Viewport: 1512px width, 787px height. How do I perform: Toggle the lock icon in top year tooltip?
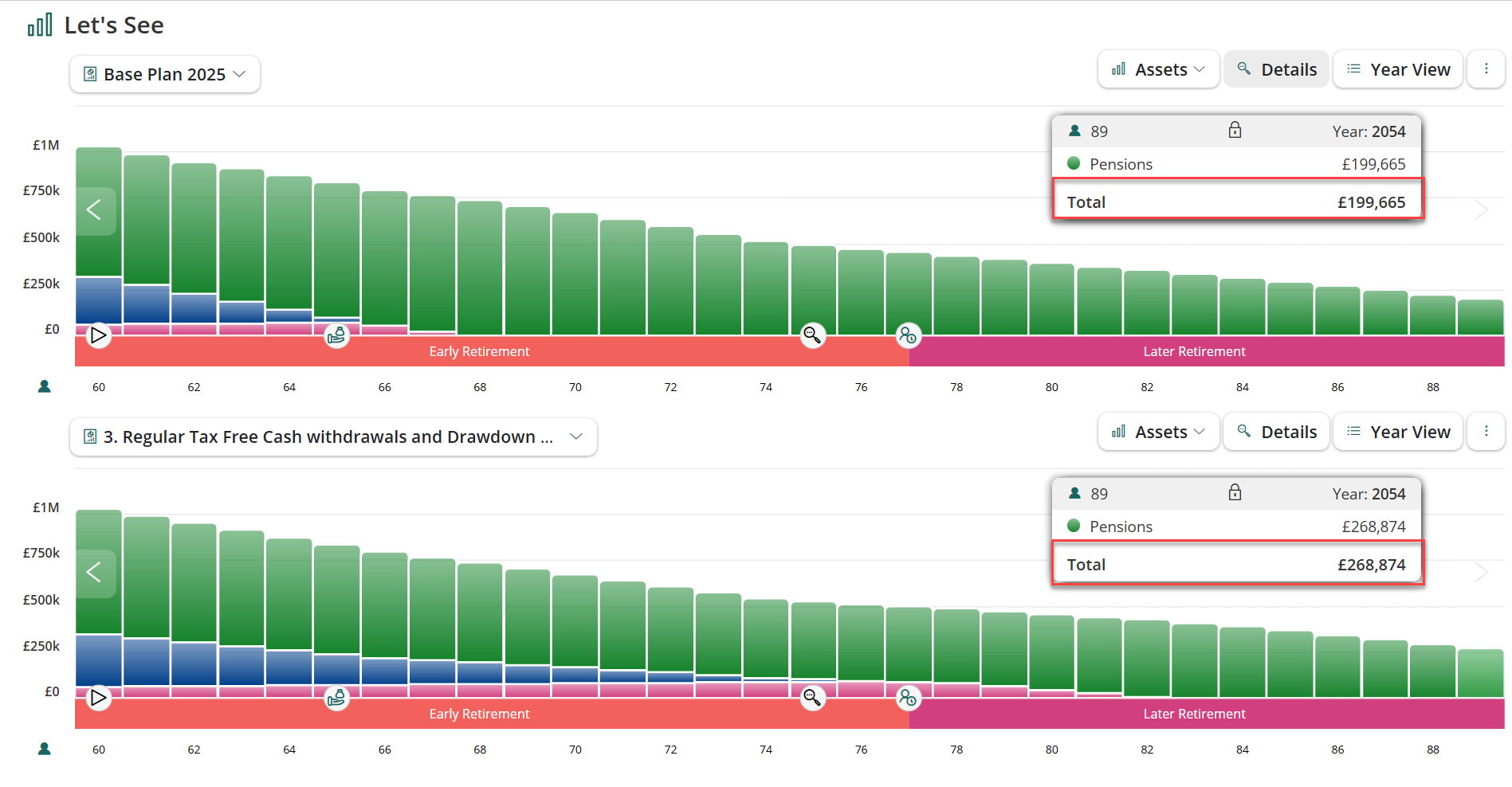pos(1235,131)
